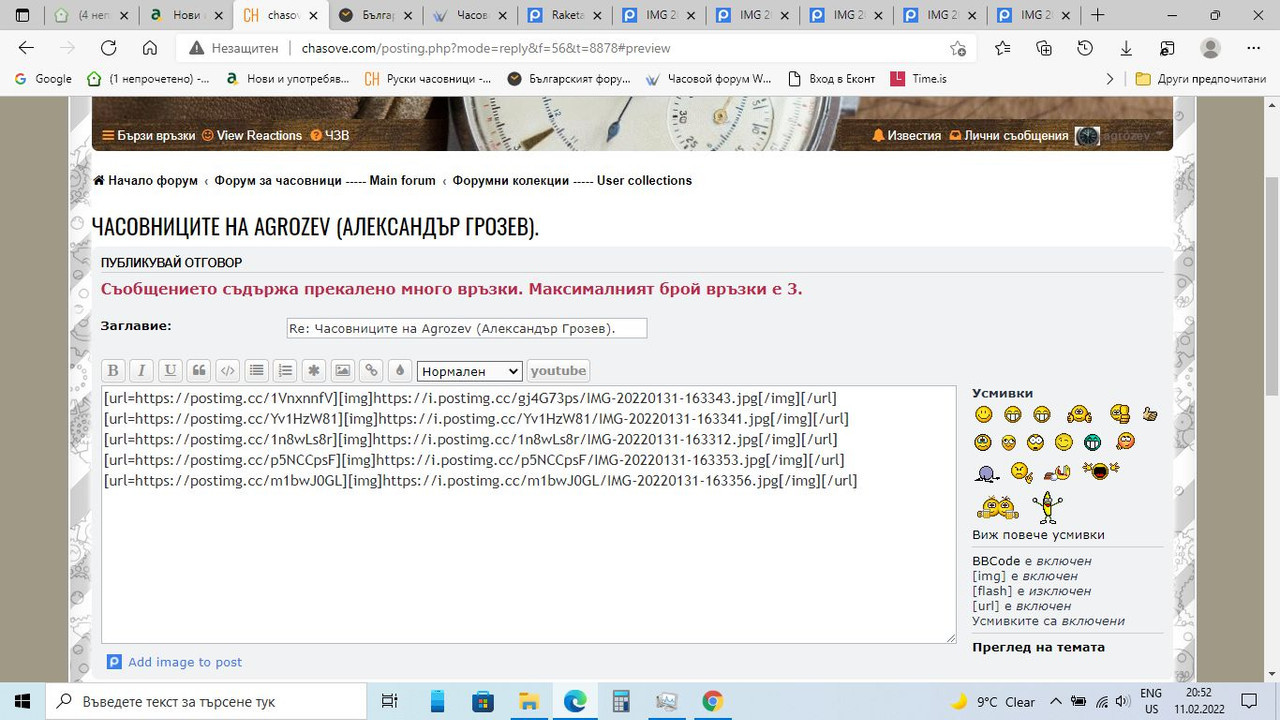
Task: Open Известия notifications
Action: pyautogui.click(x=907, y=135)
